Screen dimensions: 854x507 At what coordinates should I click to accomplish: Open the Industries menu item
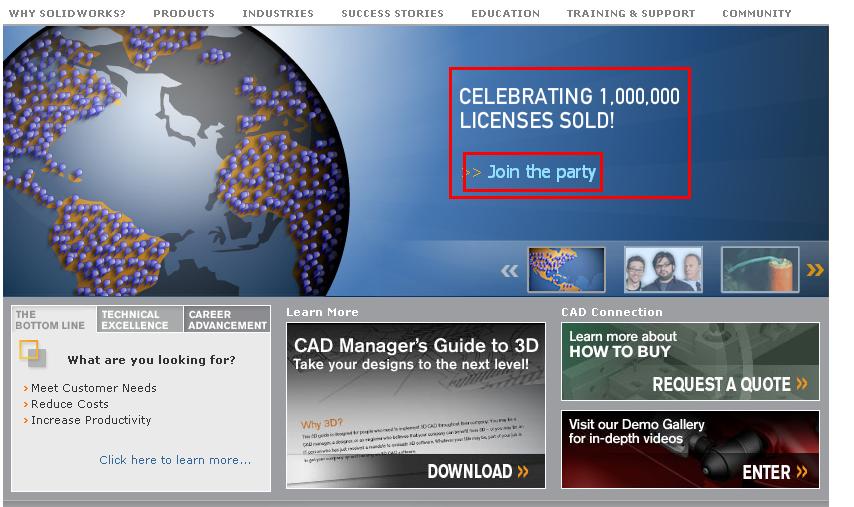click(278, 13)
